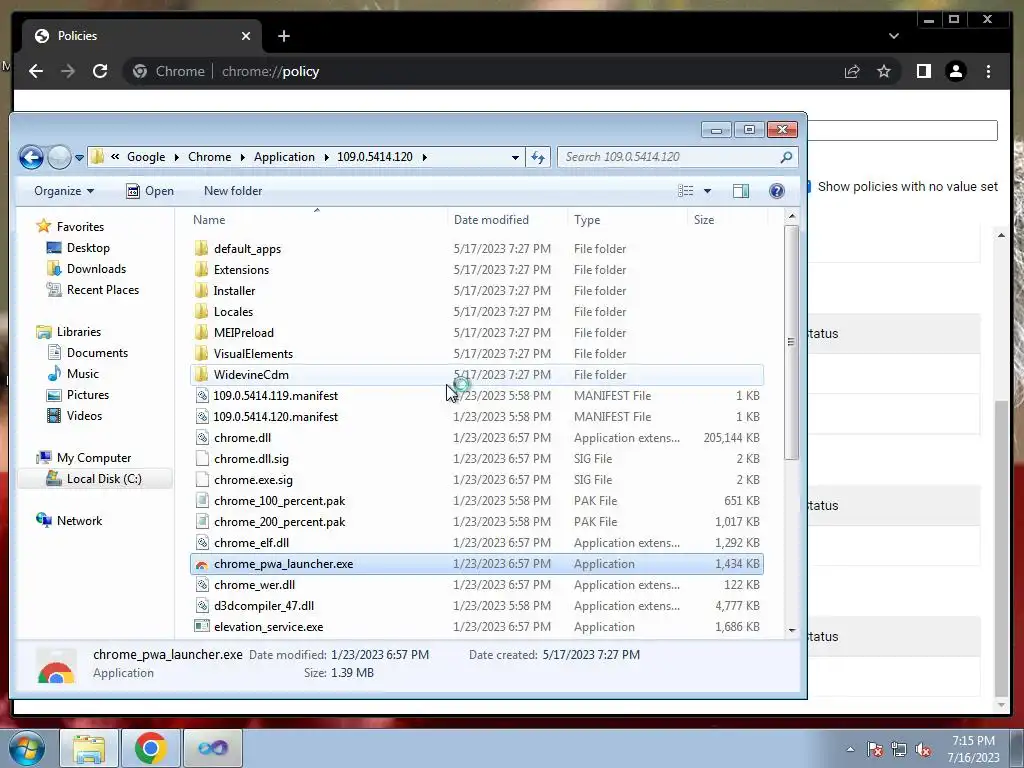Open Chrome share page icon
Viewport: 1024px width, 768px height.
pyautogui.click(x=852, y=71)
